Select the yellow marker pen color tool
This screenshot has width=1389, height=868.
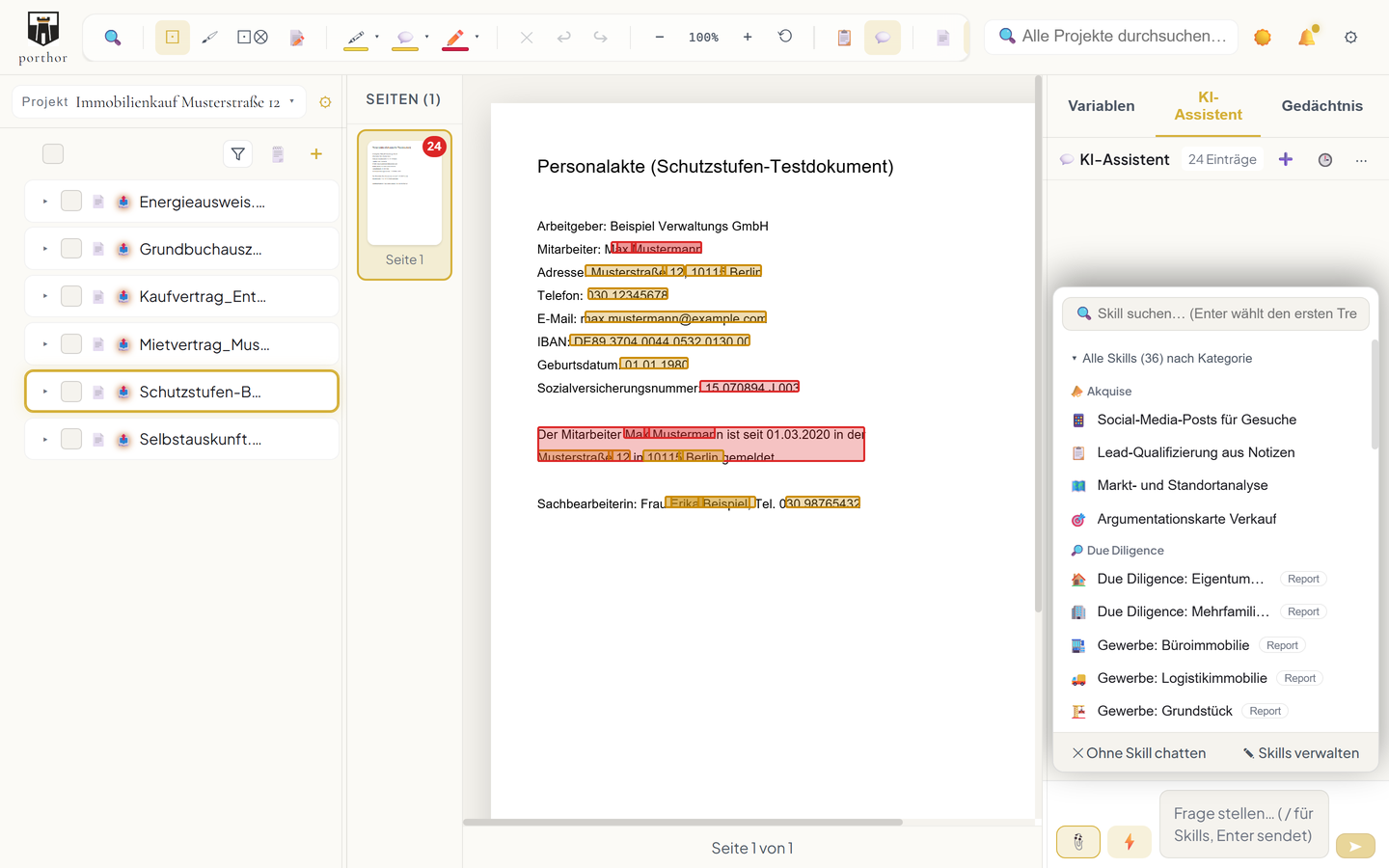point(356,39)
